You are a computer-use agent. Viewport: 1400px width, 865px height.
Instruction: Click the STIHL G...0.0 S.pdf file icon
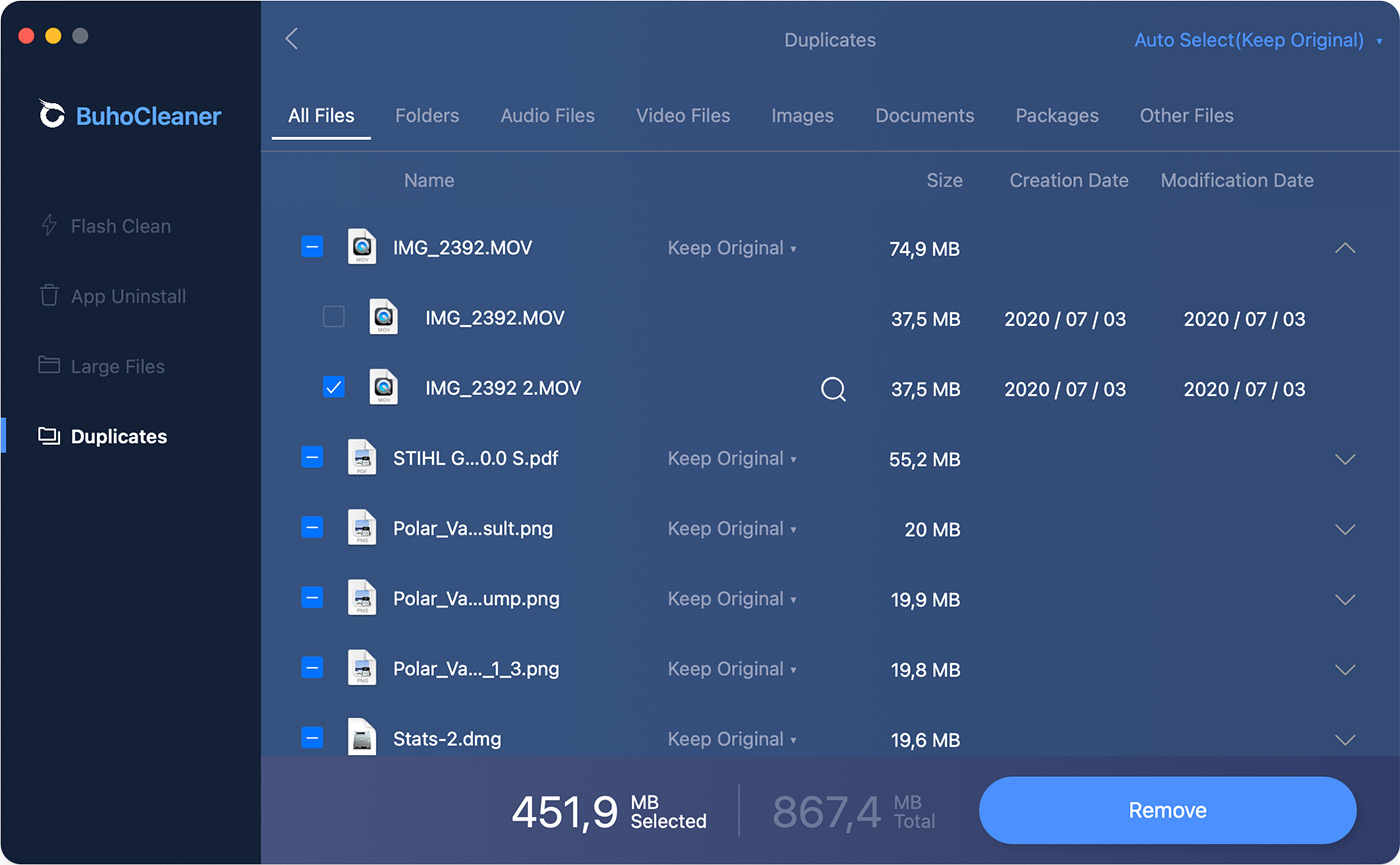pos(362,457)
